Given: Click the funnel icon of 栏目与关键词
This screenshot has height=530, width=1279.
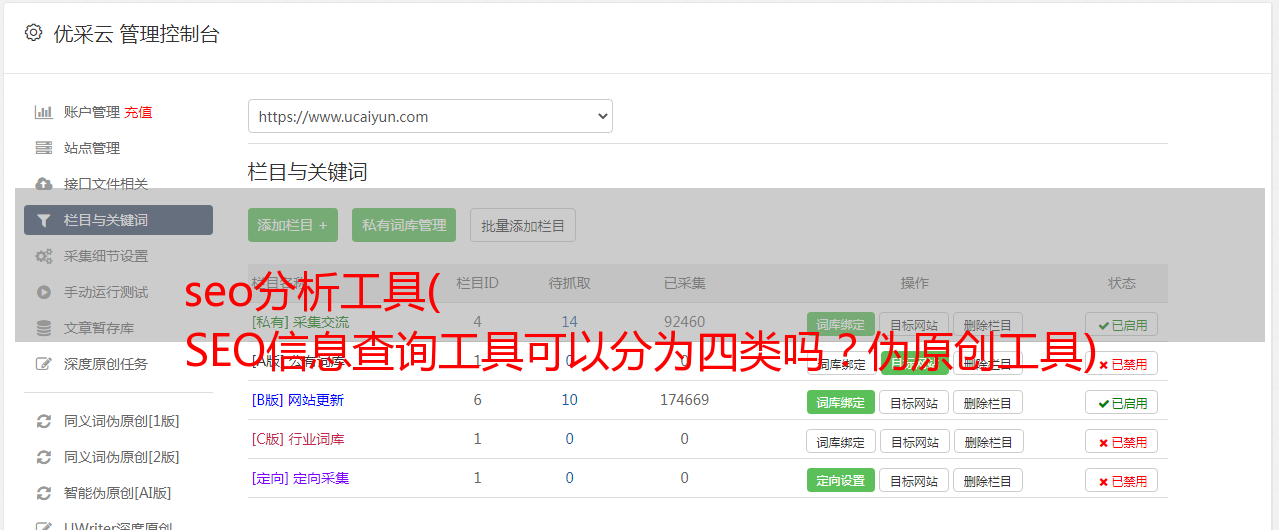Looking at the screenshot, I should tap(44, 220).
